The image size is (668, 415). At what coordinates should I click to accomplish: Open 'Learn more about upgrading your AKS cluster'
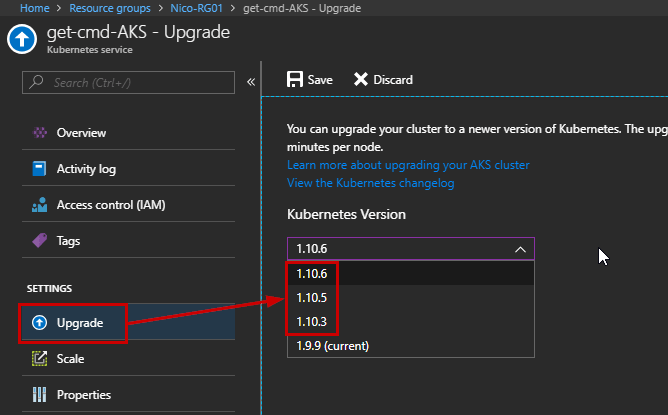pyautogui.click(x=408, y=165)
